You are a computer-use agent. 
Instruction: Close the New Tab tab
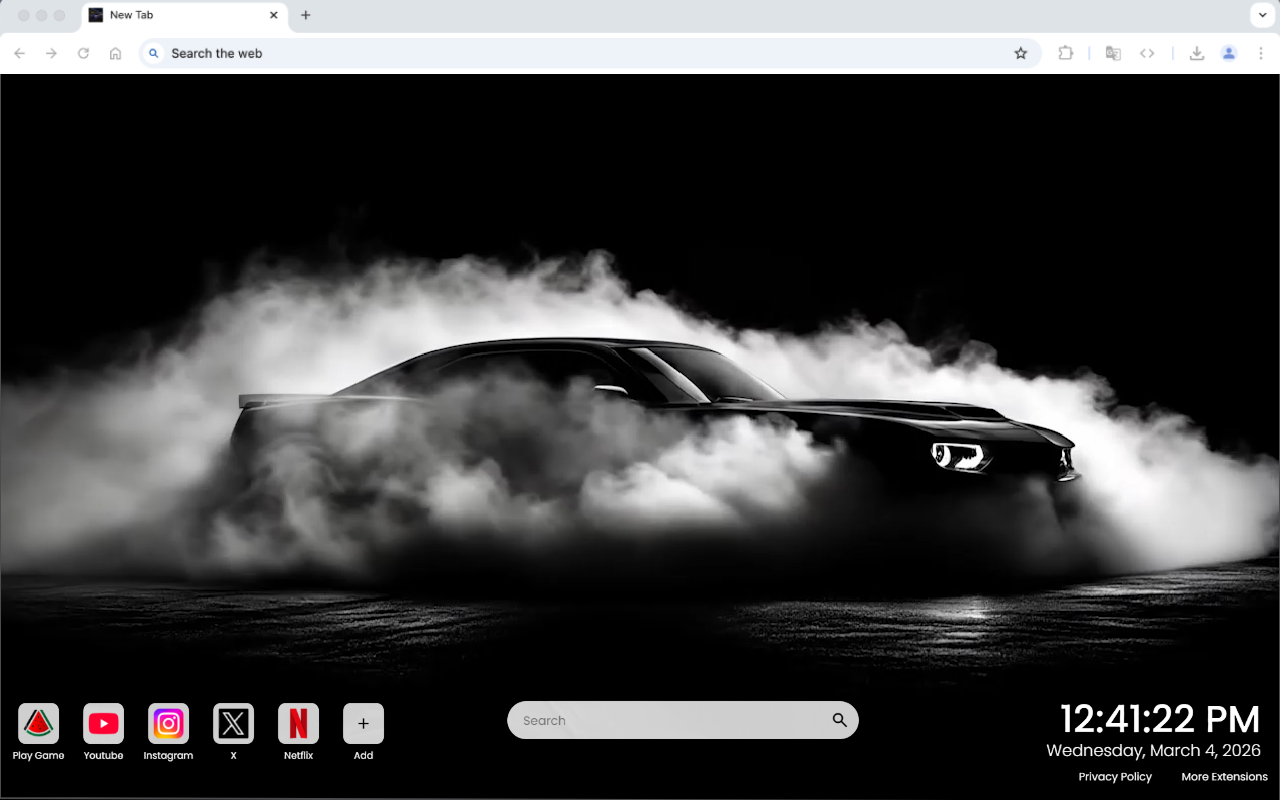273,15
